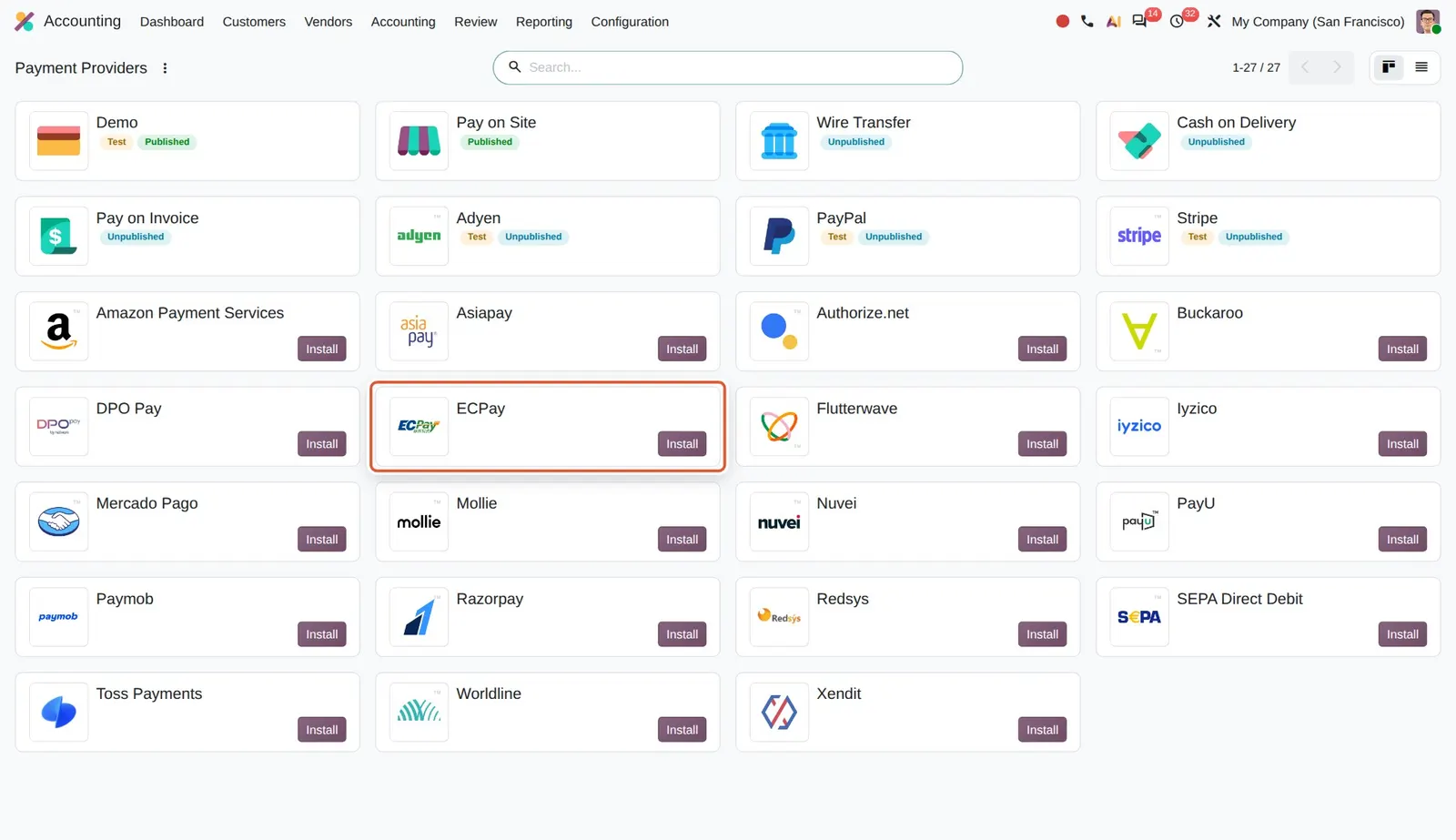This screenshot has height=840, width=1456.
Task: Click the Asiapay logo
Action: tap(420, 331)
